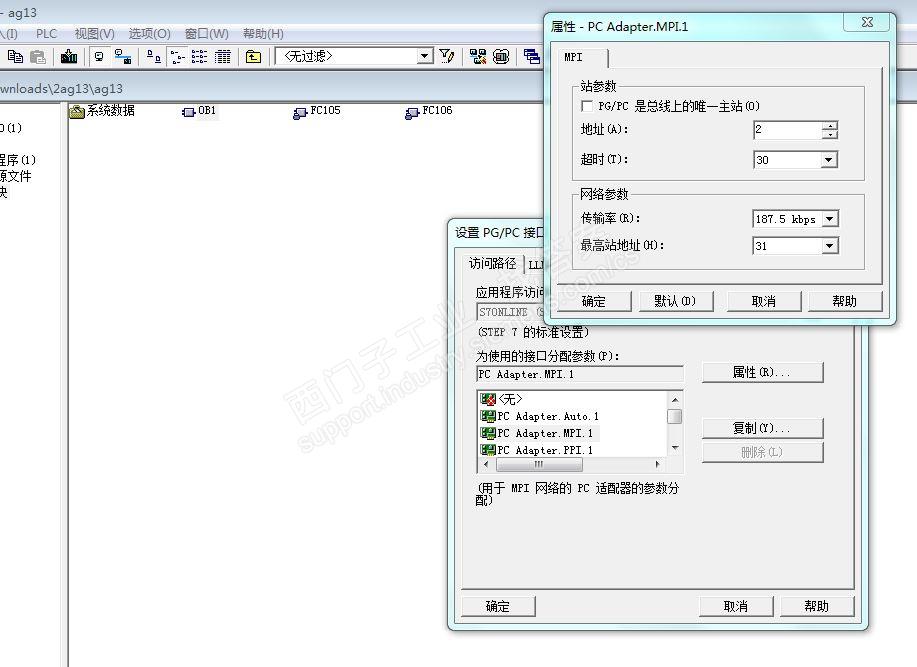This screenshot has width=917, height=667.
Task: Click the interface list scroll-right arrow
Action: tap(657, 465)
